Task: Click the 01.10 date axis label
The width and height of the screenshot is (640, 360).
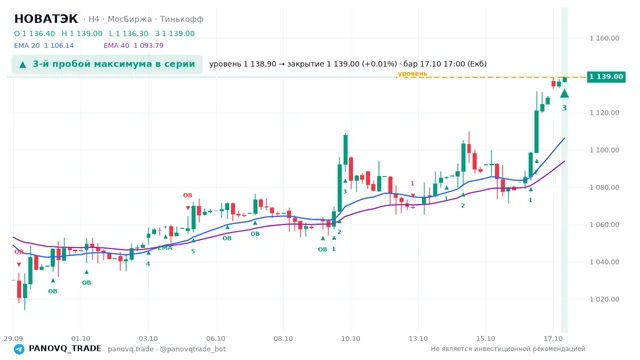Action: coord(80,338)
